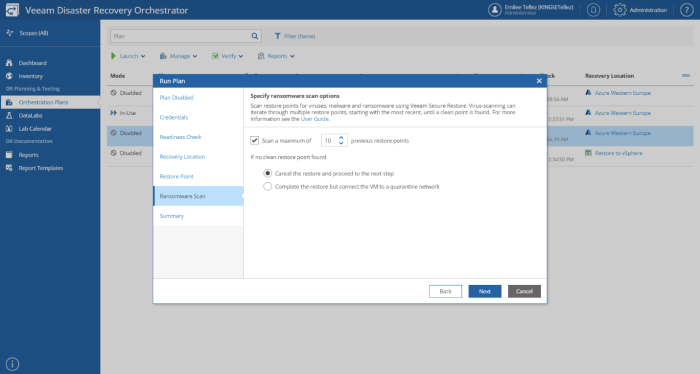Expand the Reports toolbar dropdown

(x=292, y=56)
